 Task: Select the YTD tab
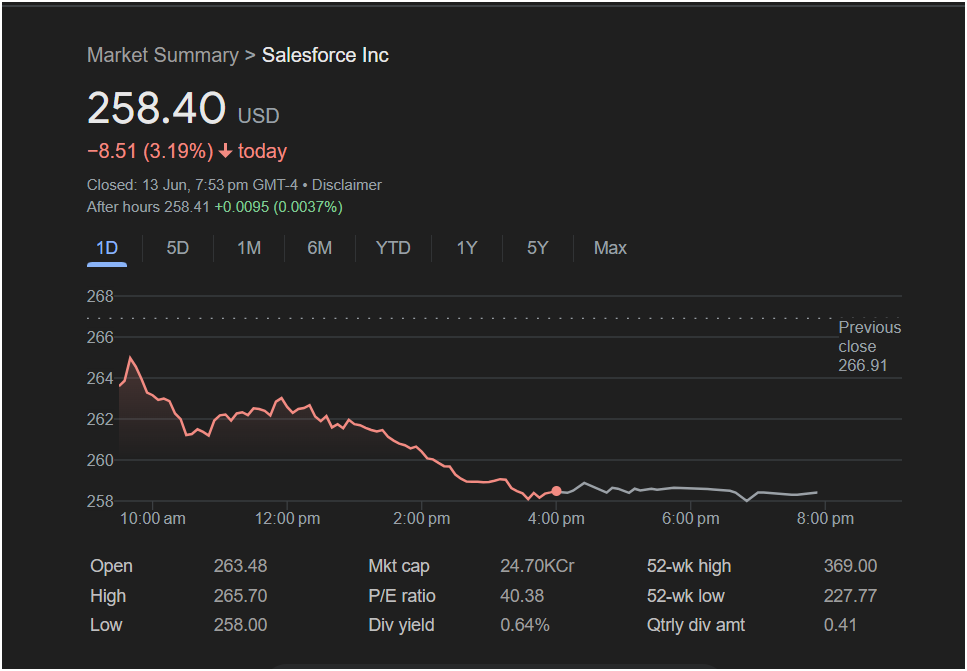pos(393,248)
